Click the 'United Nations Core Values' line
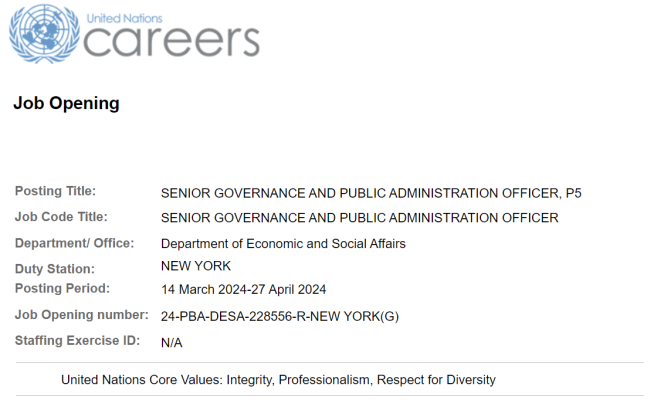The image size is (664, 400). 278,380
